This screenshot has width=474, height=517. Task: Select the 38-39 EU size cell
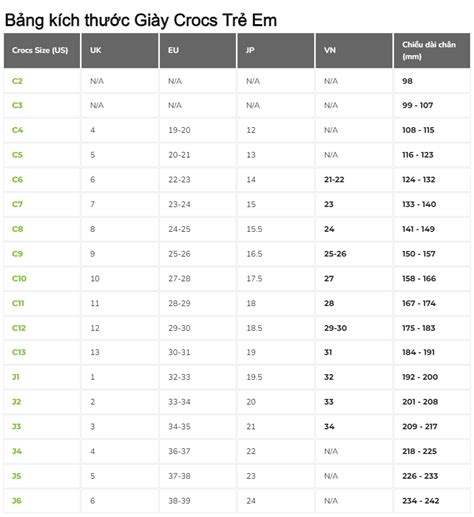pyautogui.click(x=179, y=501)
